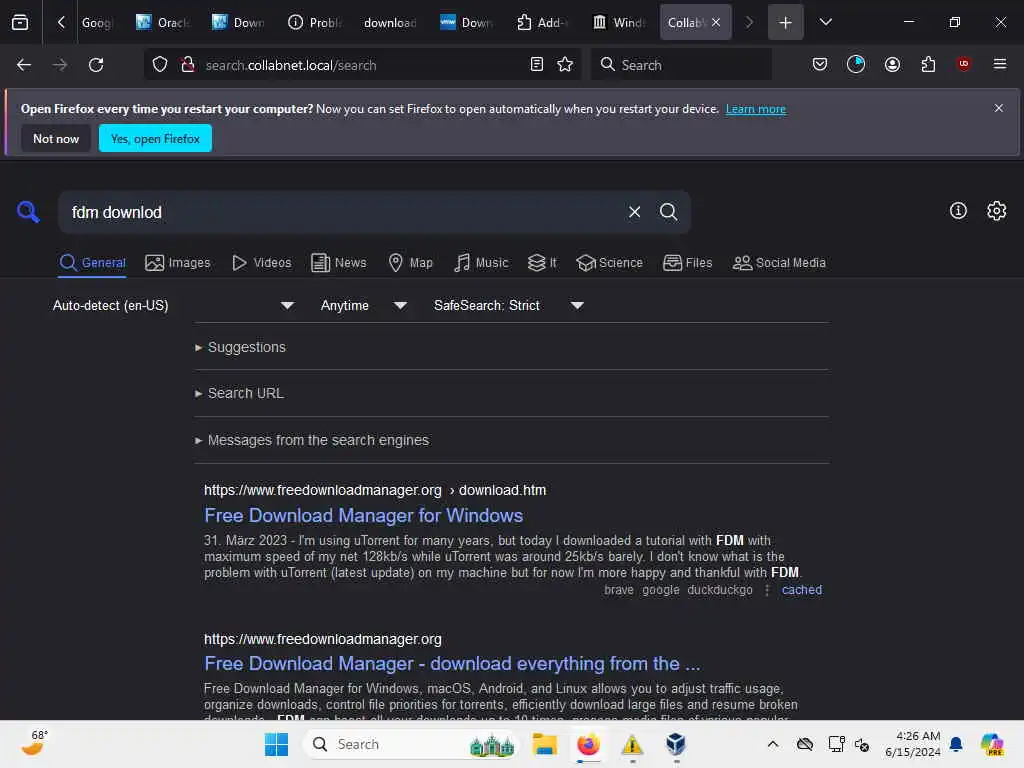Open the Firefox account icon
This screenshot has width=1024, height=768.
point(892,65)
